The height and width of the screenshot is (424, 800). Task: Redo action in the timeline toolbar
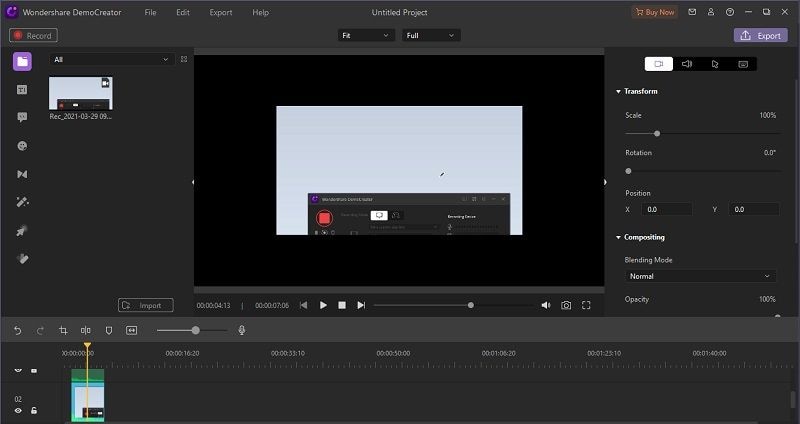40,331
